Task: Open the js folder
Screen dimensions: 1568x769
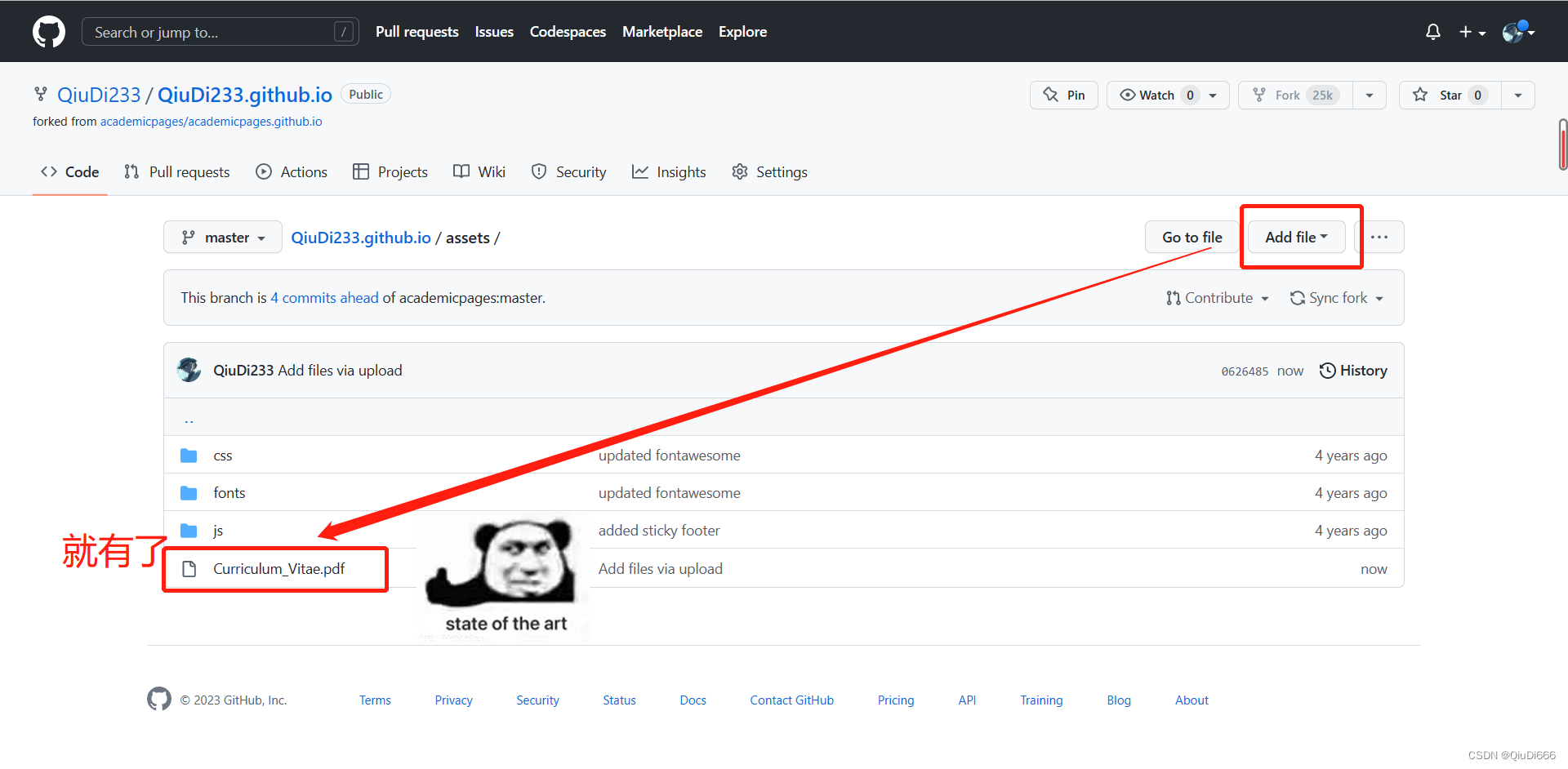Action: 218,531
